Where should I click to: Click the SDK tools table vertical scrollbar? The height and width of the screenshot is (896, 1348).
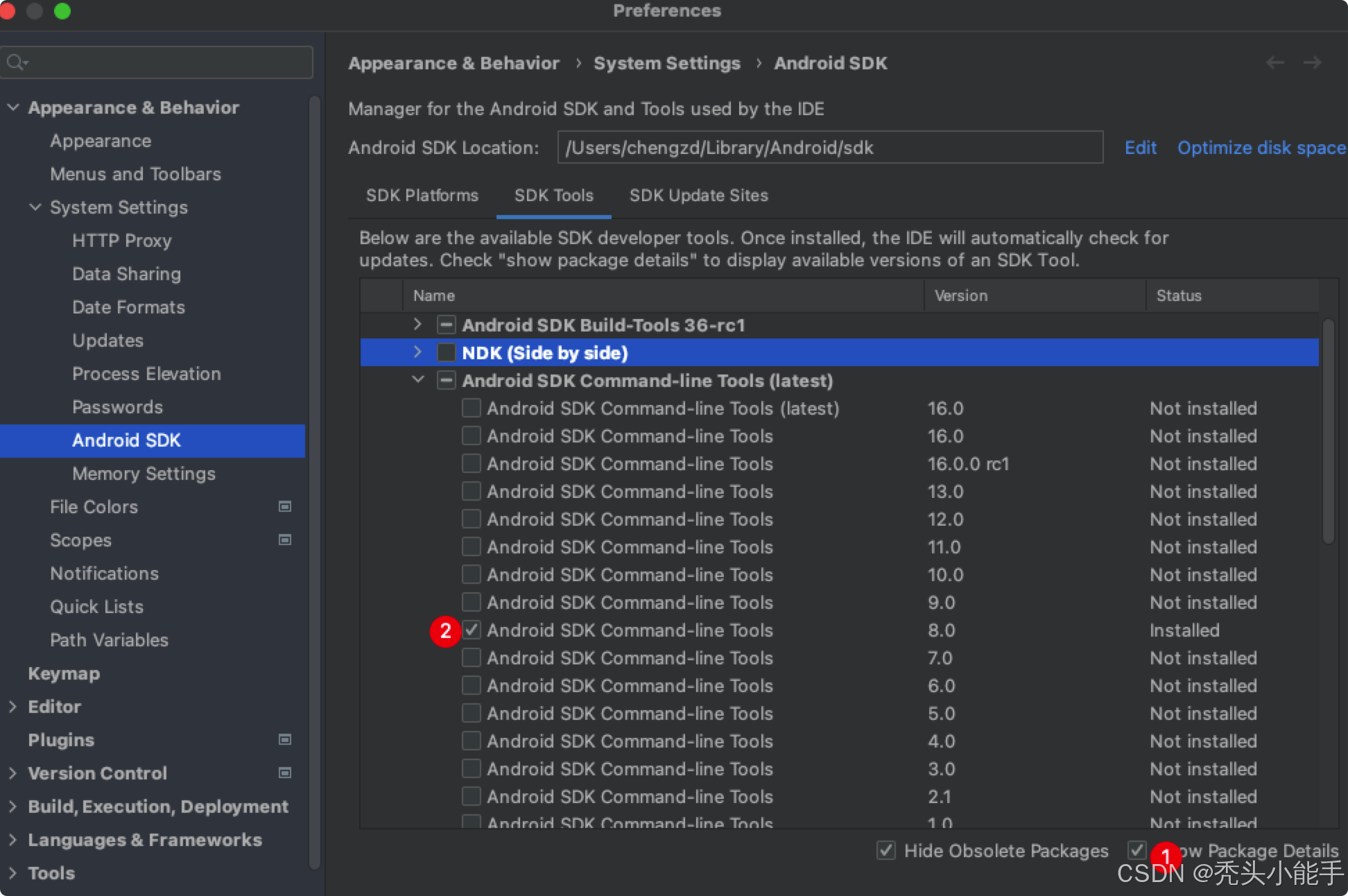[x=1327, y=430]
